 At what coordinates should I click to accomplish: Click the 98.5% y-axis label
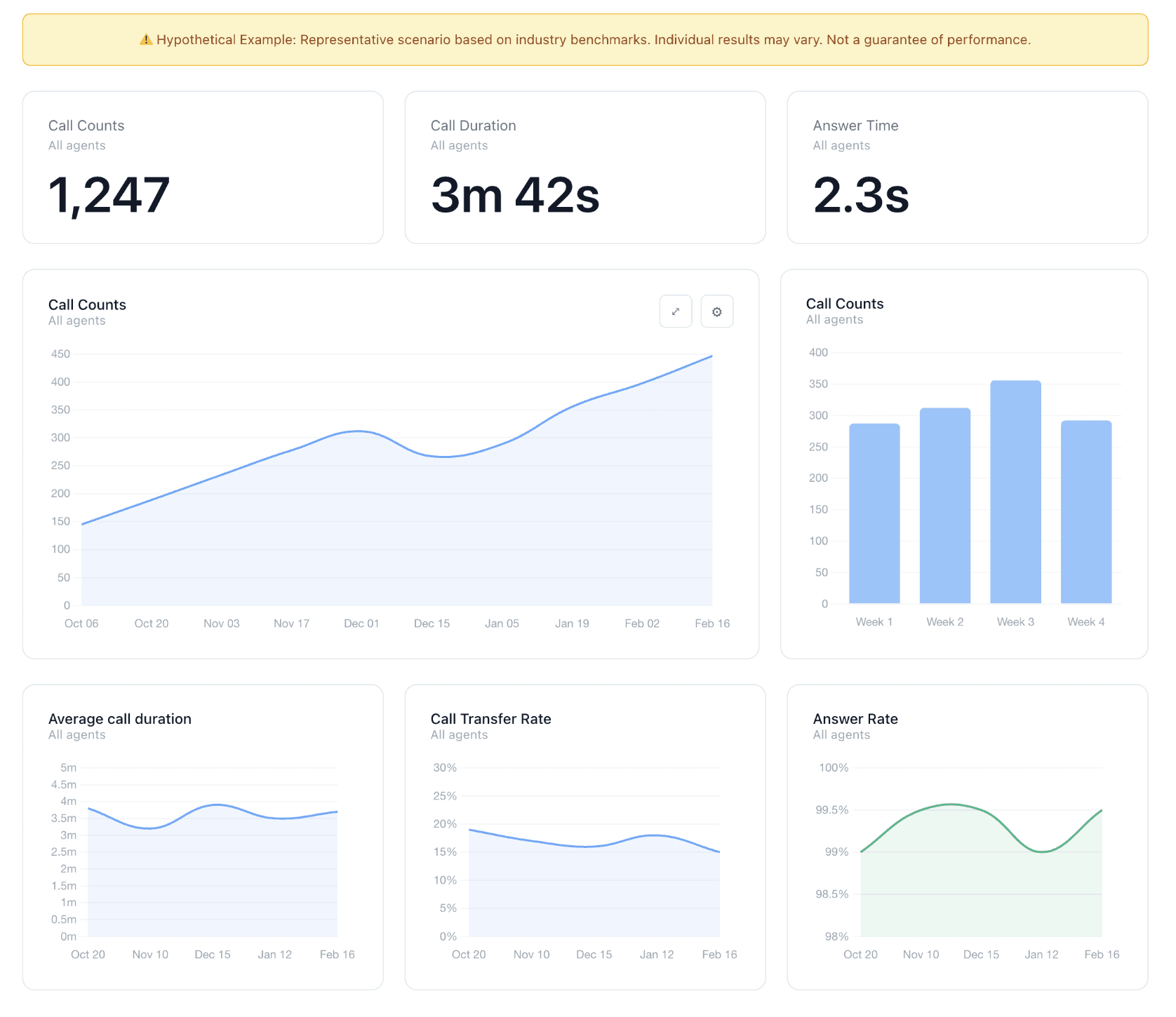click(832, 894)
